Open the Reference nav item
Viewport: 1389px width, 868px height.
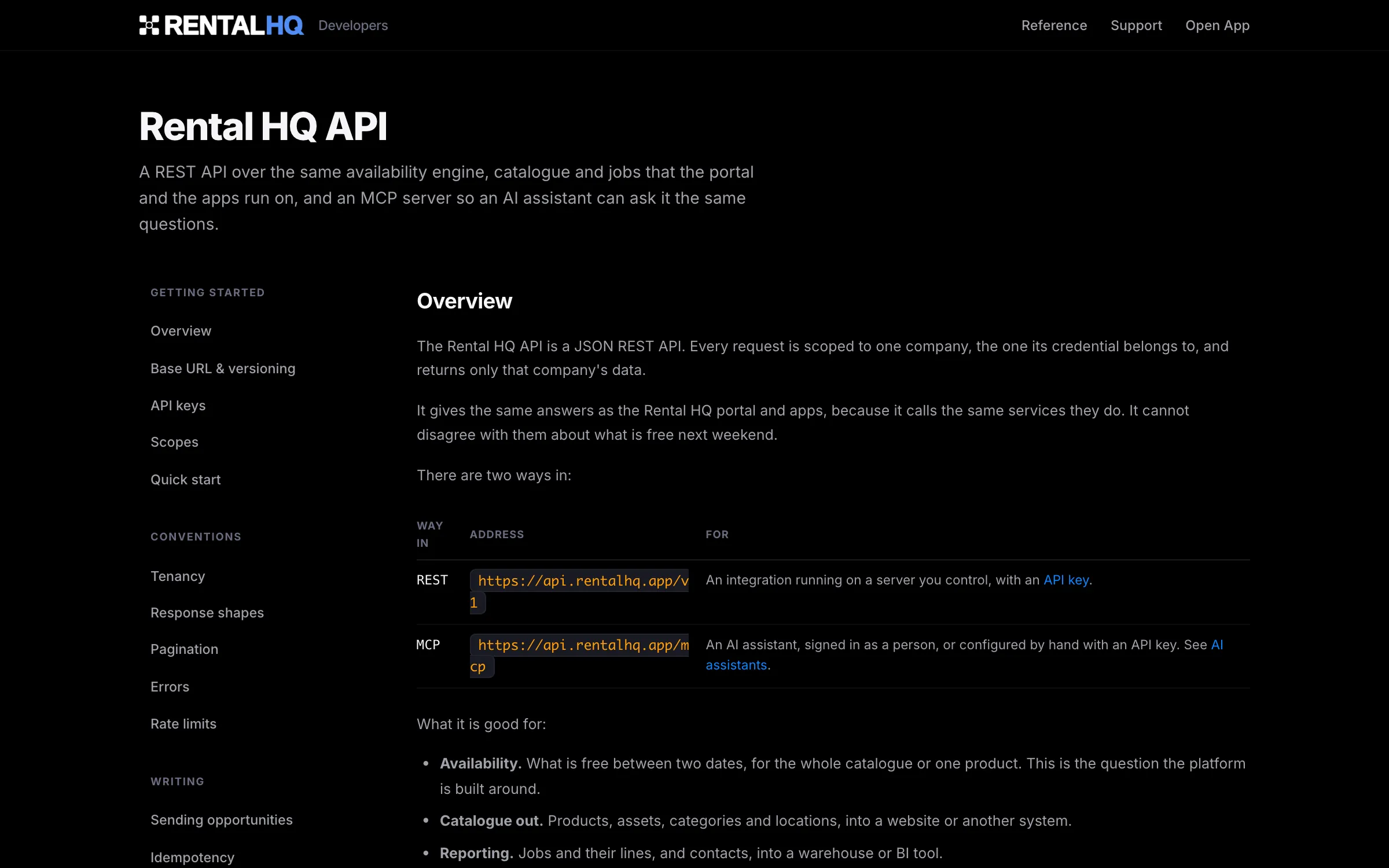pyautogui.click(x=1054, y=25)
